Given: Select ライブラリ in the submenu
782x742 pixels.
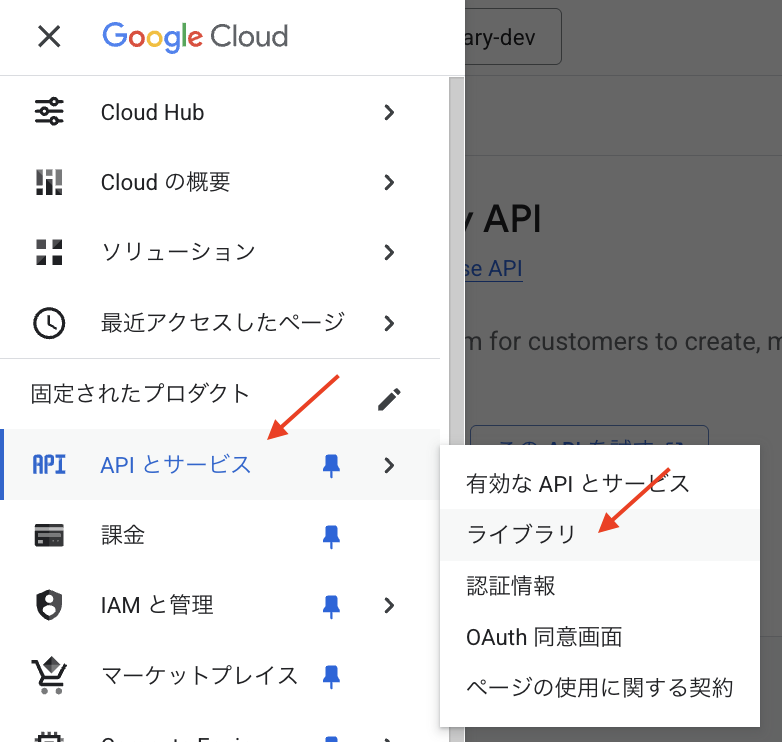Looking at the screenshot, I should tap(521, 535).
